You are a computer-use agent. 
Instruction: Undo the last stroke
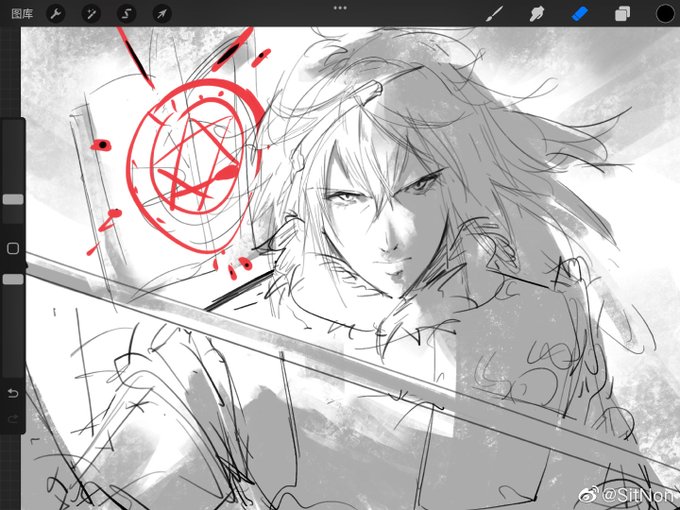click(x=13, y=393)
